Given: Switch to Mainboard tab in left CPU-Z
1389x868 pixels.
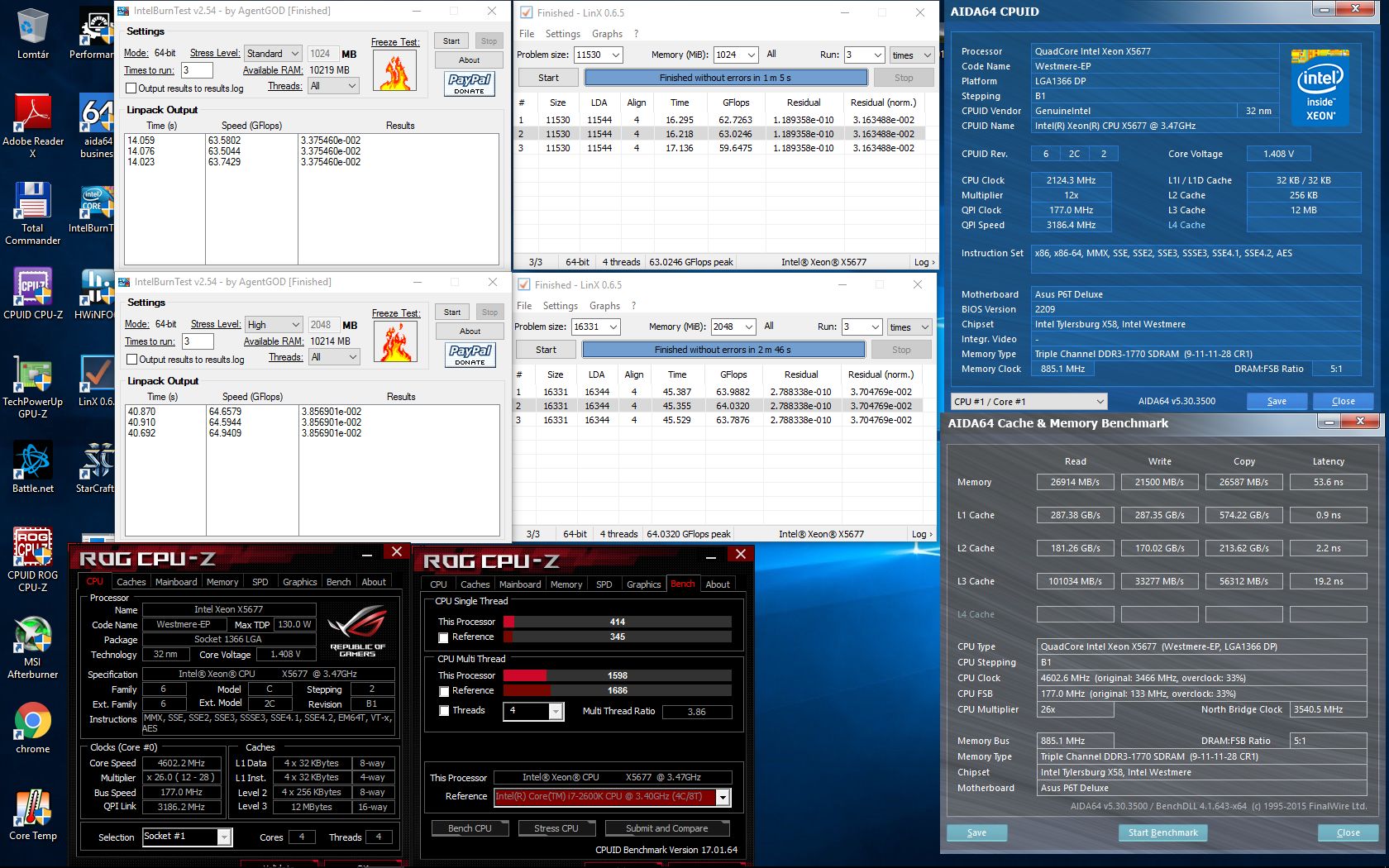Looking at the screenshot, I should [x=176, y=582].
